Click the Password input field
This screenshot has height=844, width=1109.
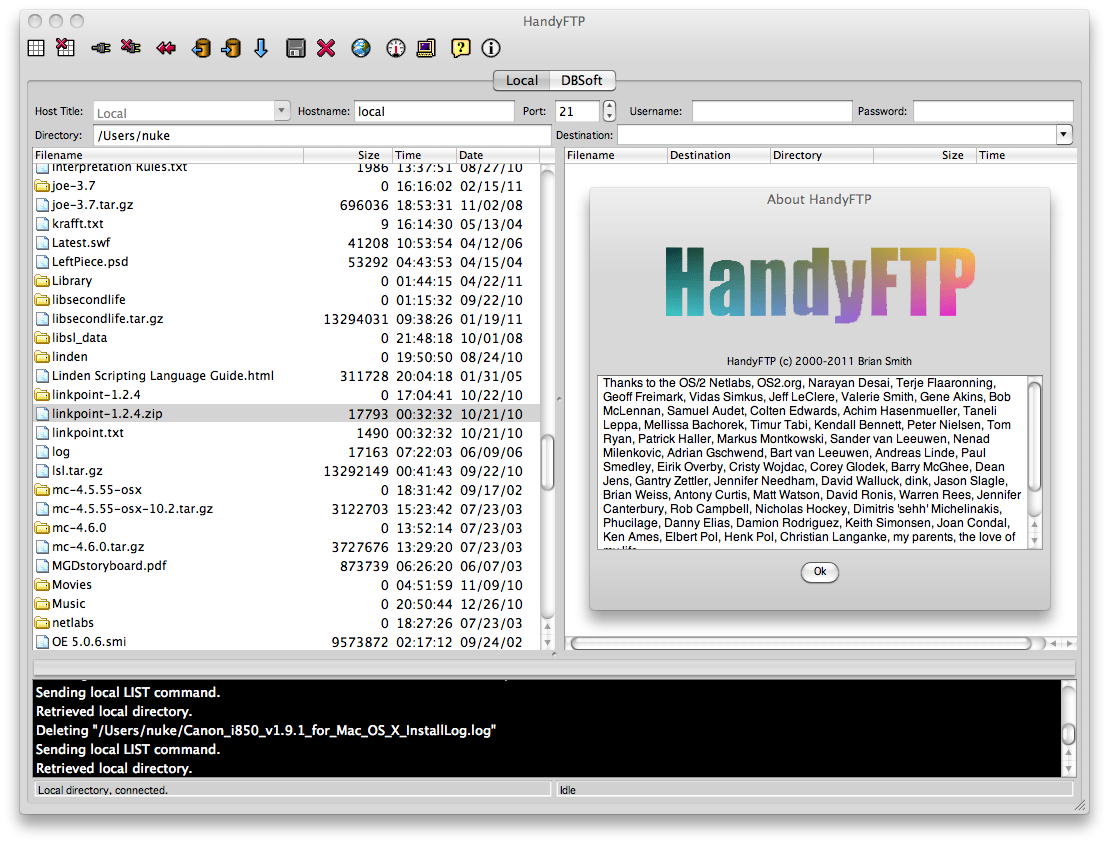pos(993,111)
